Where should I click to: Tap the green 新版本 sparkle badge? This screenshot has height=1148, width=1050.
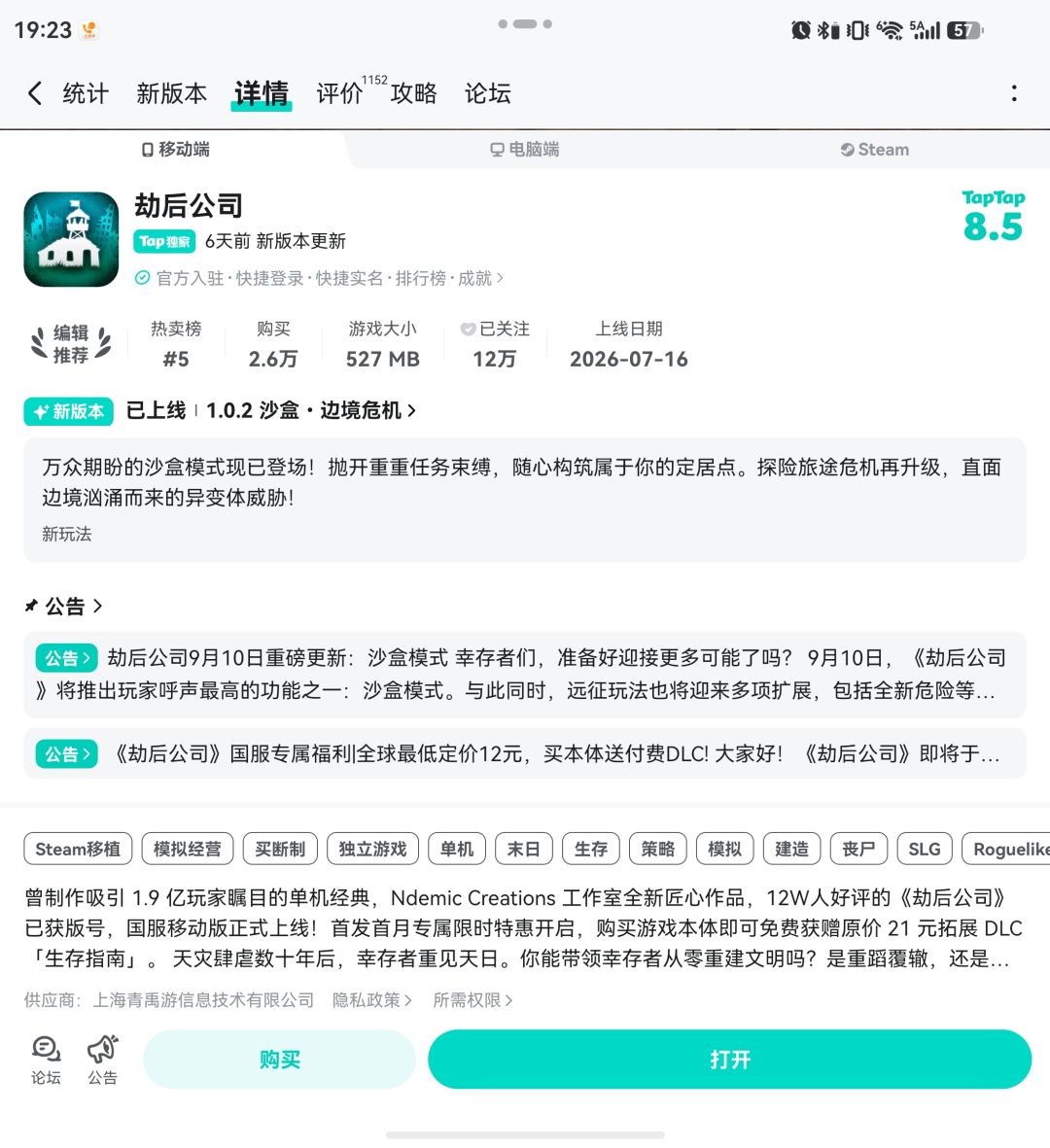[69, 411]
